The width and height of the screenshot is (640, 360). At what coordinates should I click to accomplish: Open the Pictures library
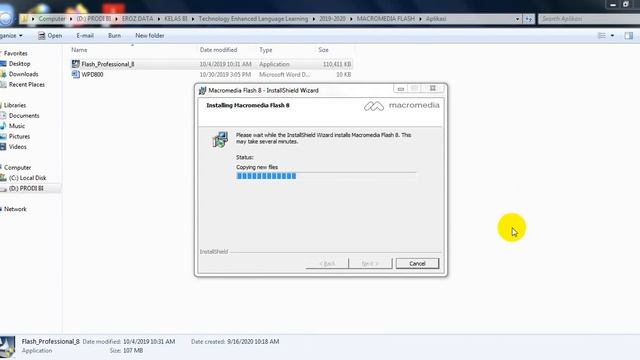[x=19, y=136]
